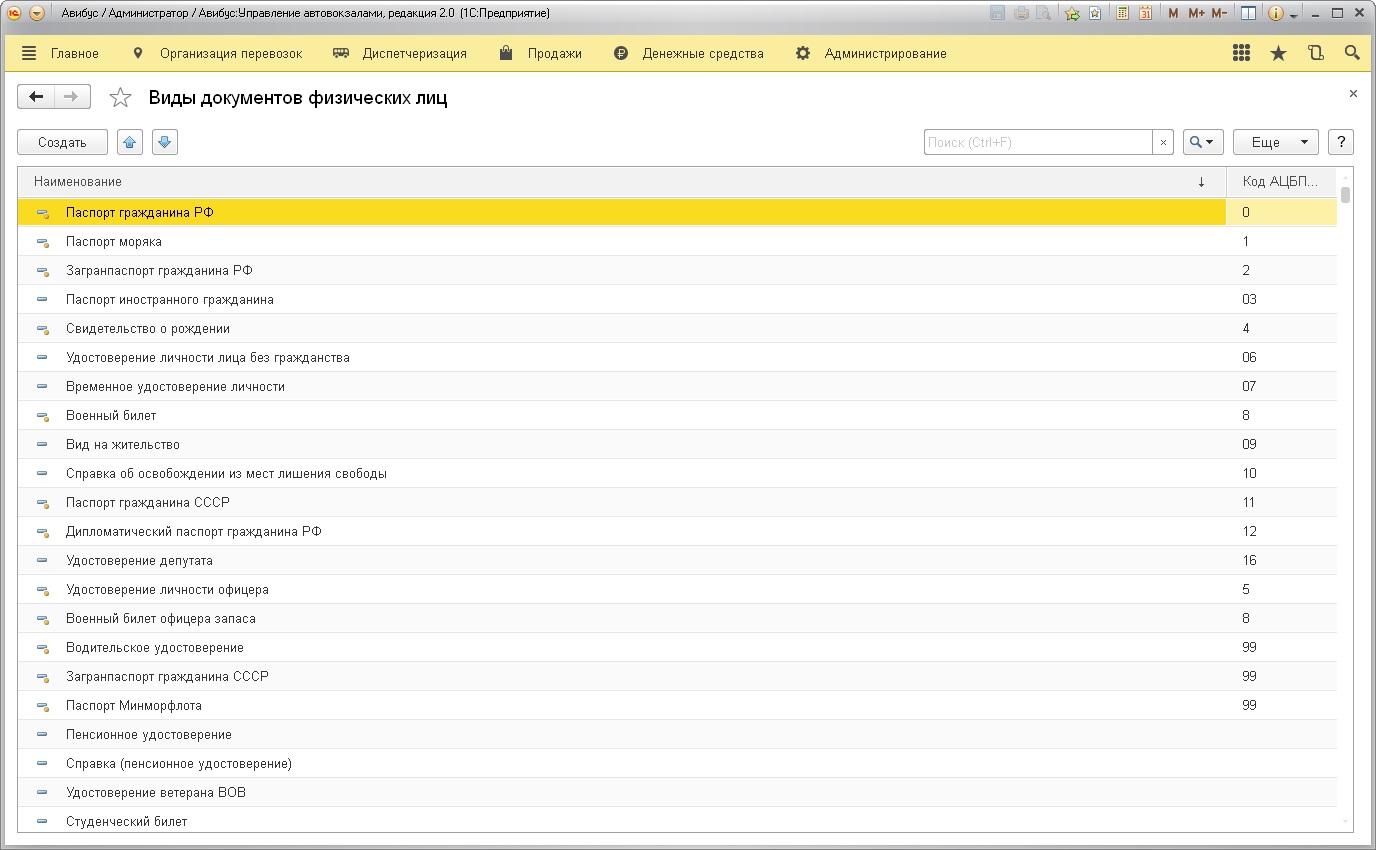Expand the info icon dropdown arrow
The width and height of the screenshot is (1376, 850).
1294,16
